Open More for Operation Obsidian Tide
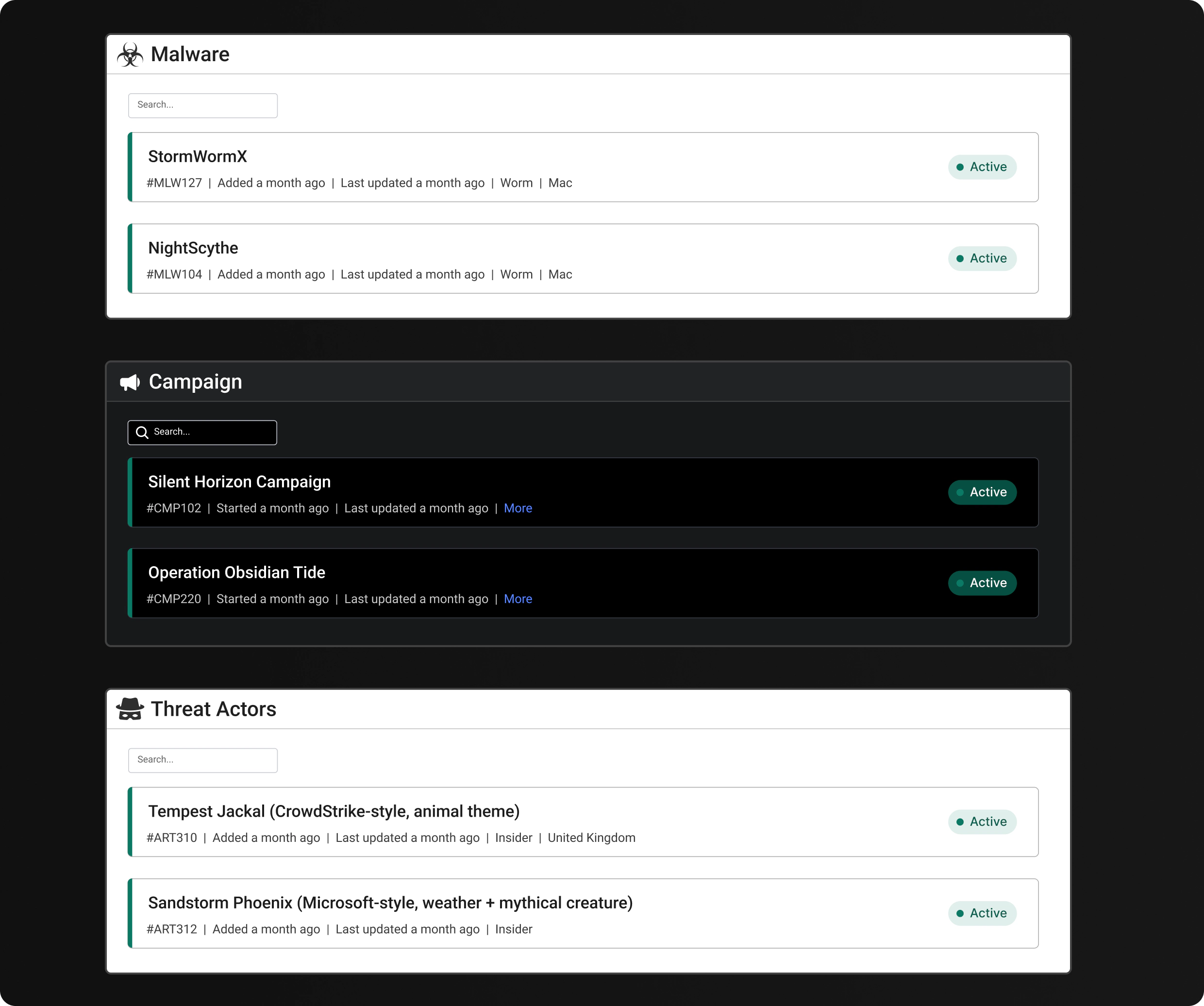 point(518,599)
